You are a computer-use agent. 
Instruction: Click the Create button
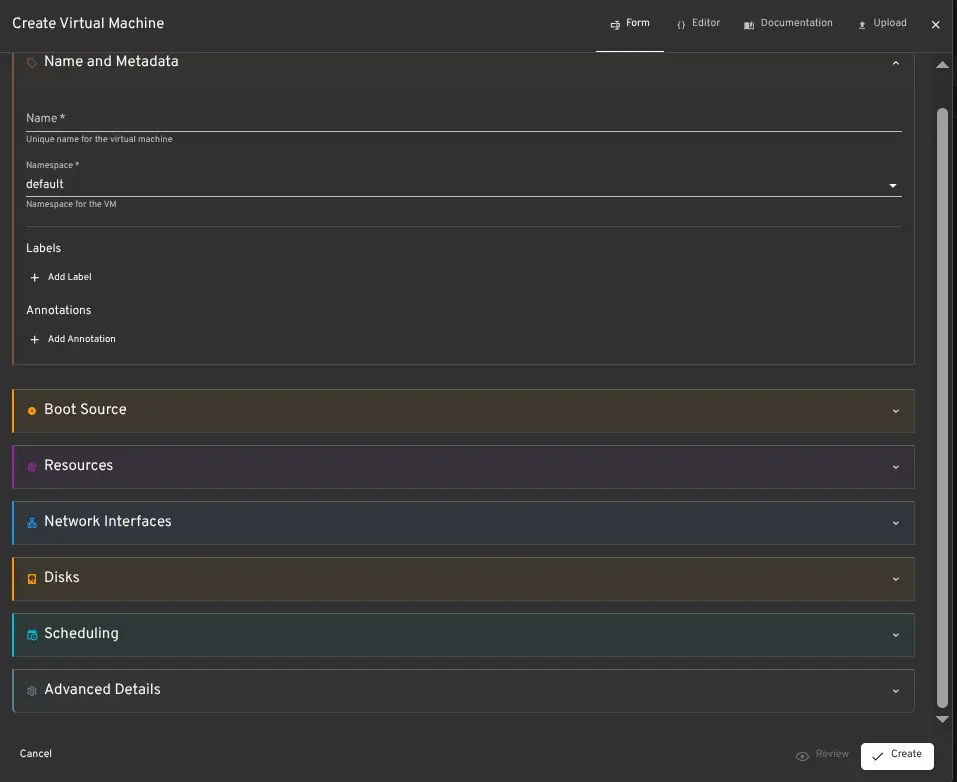897,756
